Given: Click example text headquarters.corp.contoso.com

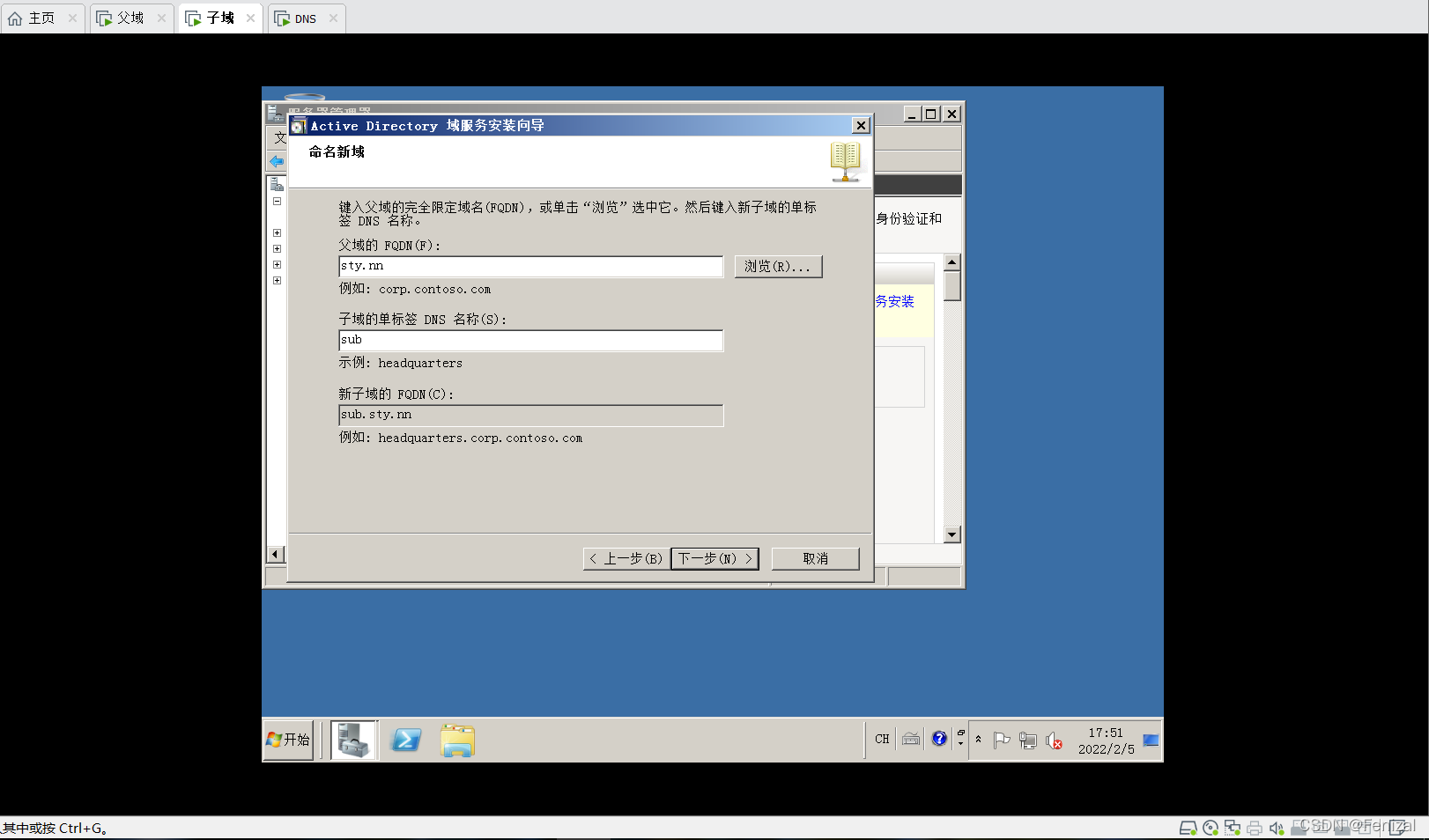Looking at the screenshot, I should coord(480,438).
